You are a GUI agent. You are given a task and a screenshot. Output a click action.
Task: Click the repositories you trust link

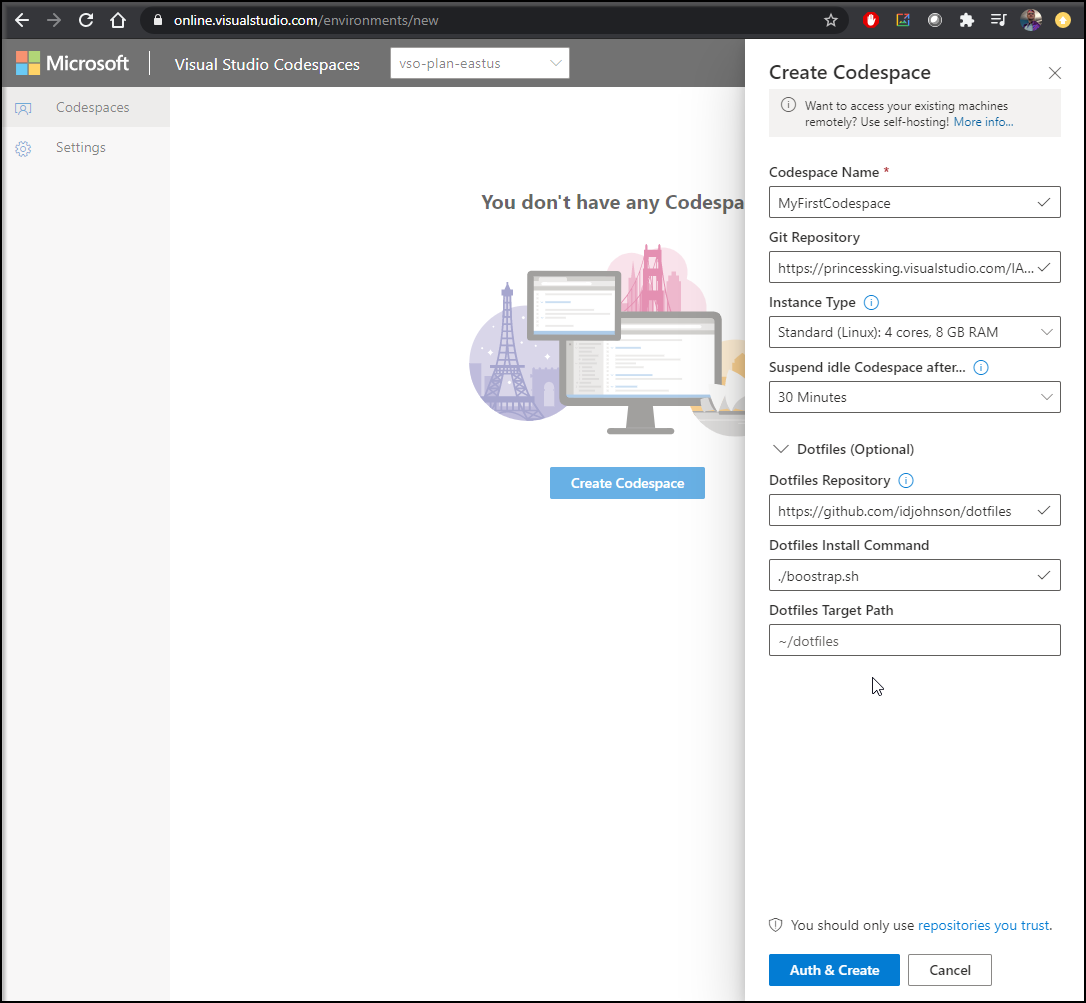(983, 925)
